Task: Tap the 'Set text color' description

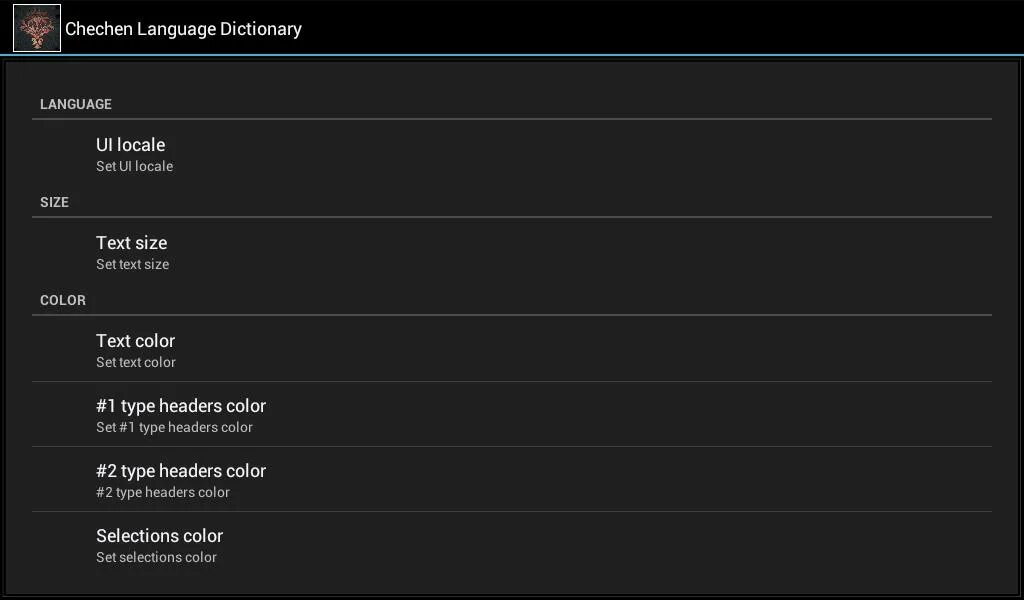Action: (136, 363)
